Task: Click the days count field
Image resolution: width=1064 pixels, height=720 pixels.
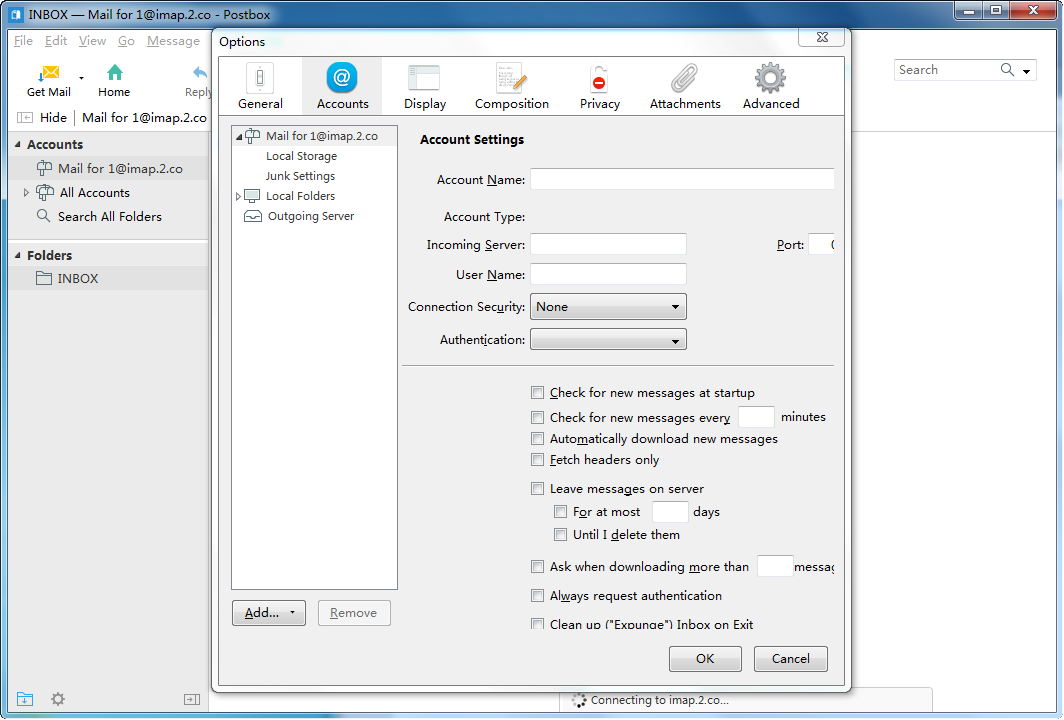Action: 670,512
